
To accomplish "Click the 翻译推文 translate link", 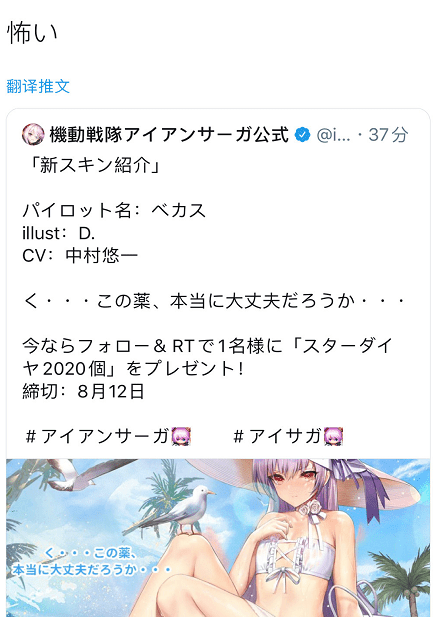I will 38,86.
